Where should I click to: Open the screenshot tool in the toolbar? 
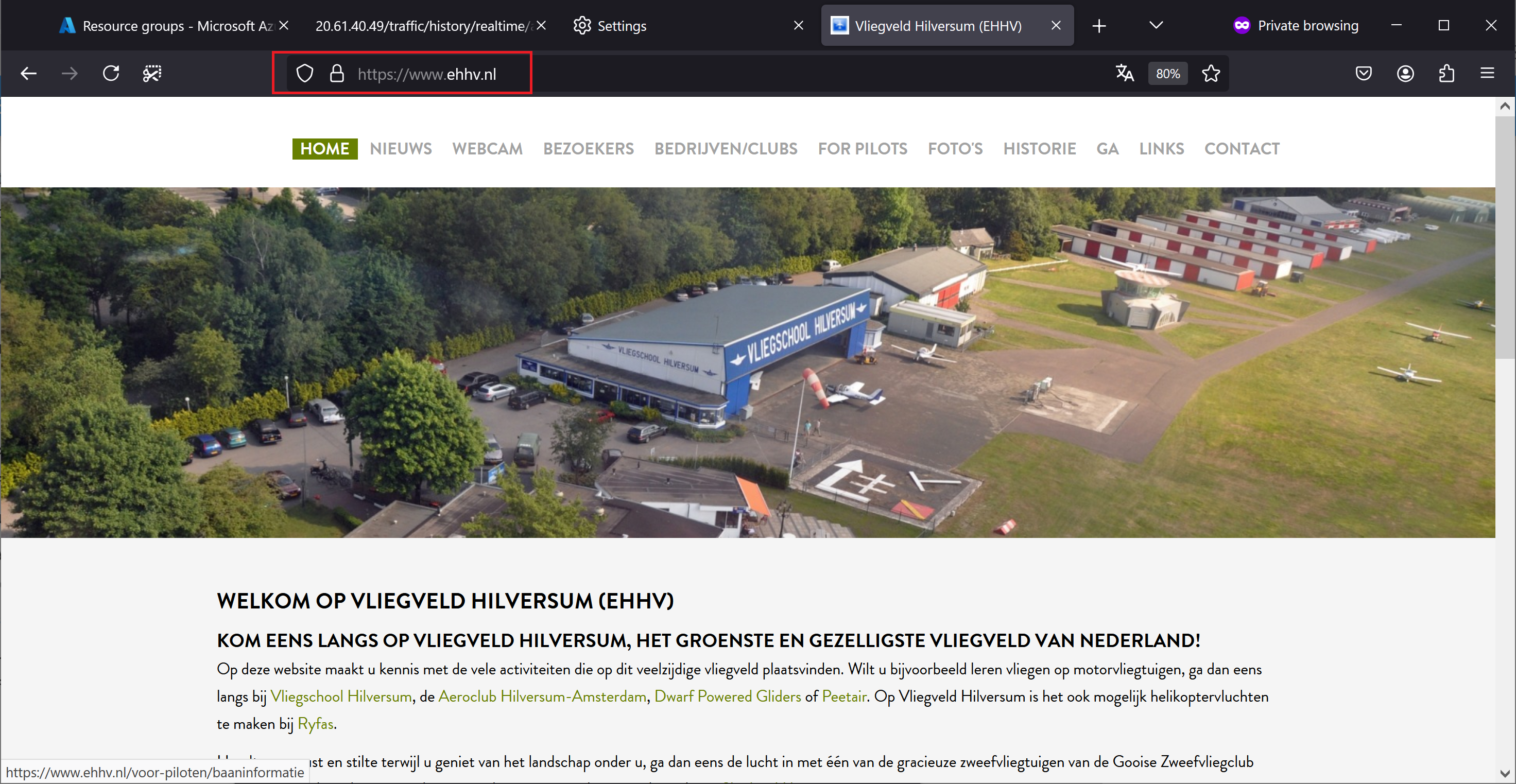152,74
